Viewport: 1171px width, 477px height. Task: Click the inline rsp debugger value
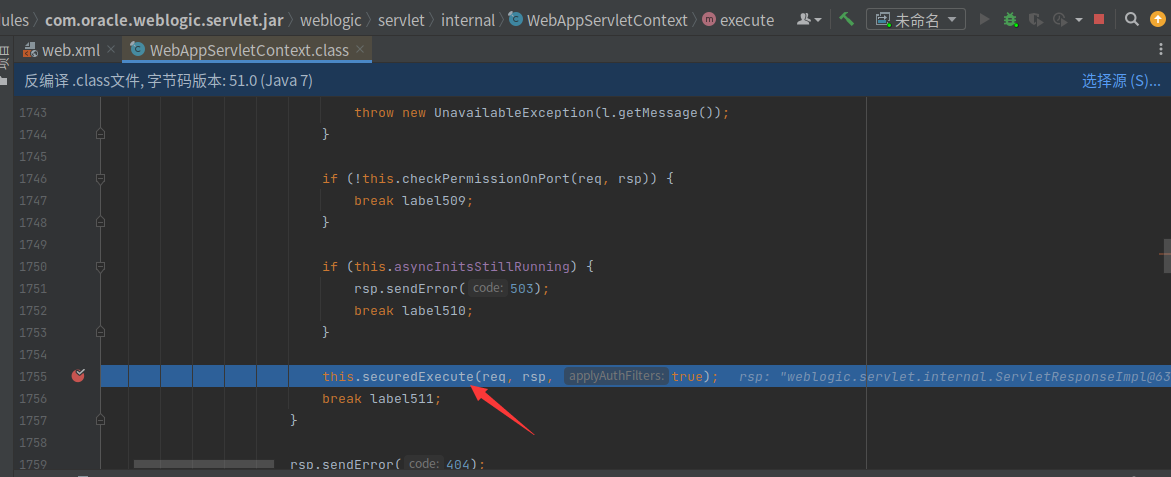(x=954, y=376)
